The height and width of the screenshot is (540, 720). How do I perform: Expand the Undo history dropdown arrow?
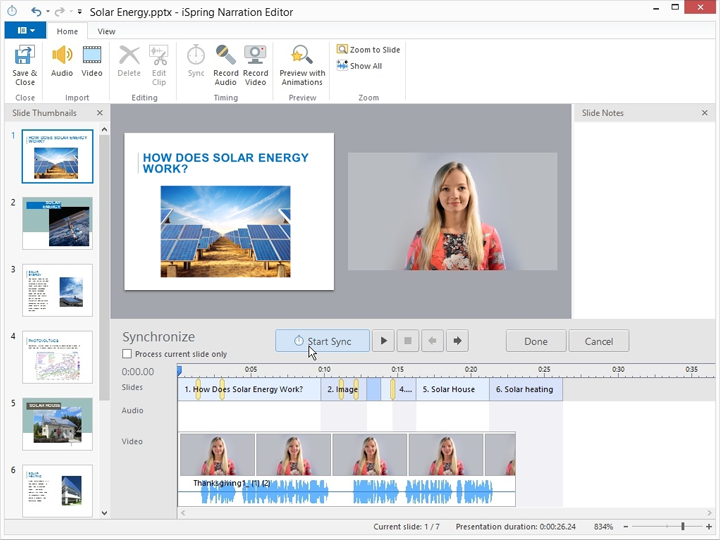point(48,12)
